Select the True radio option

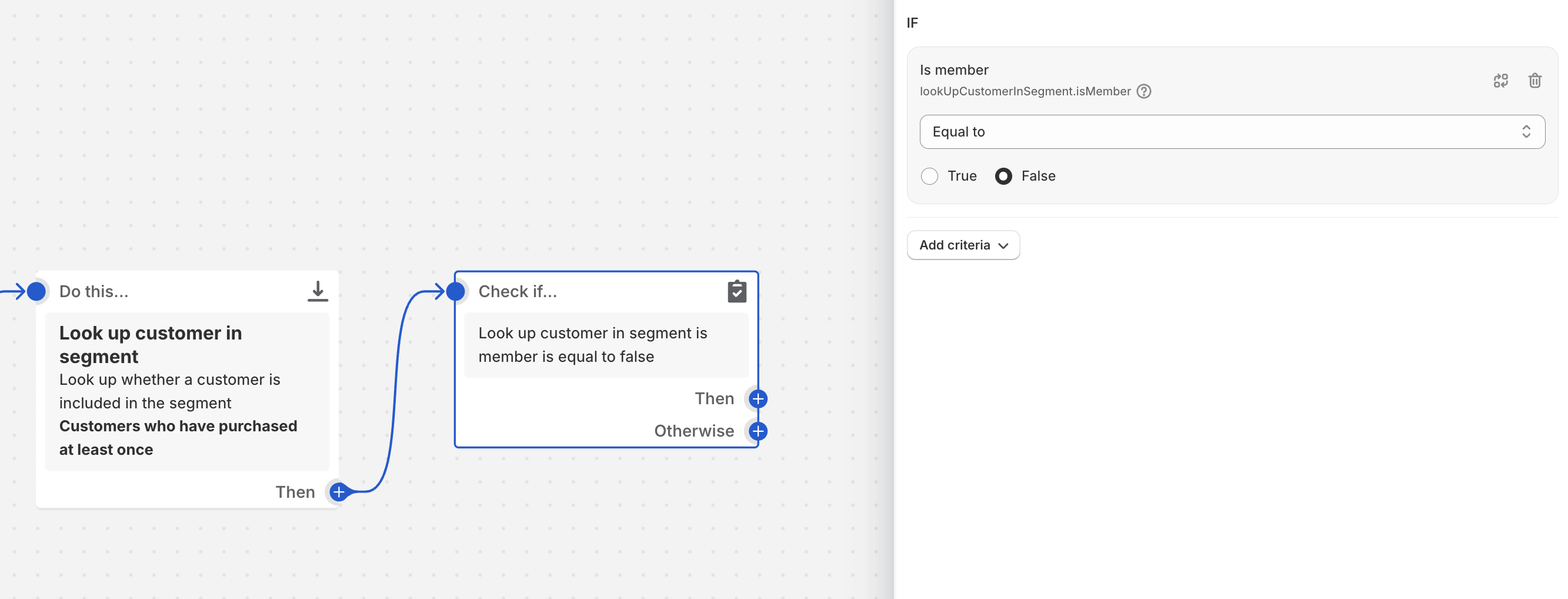929,176
